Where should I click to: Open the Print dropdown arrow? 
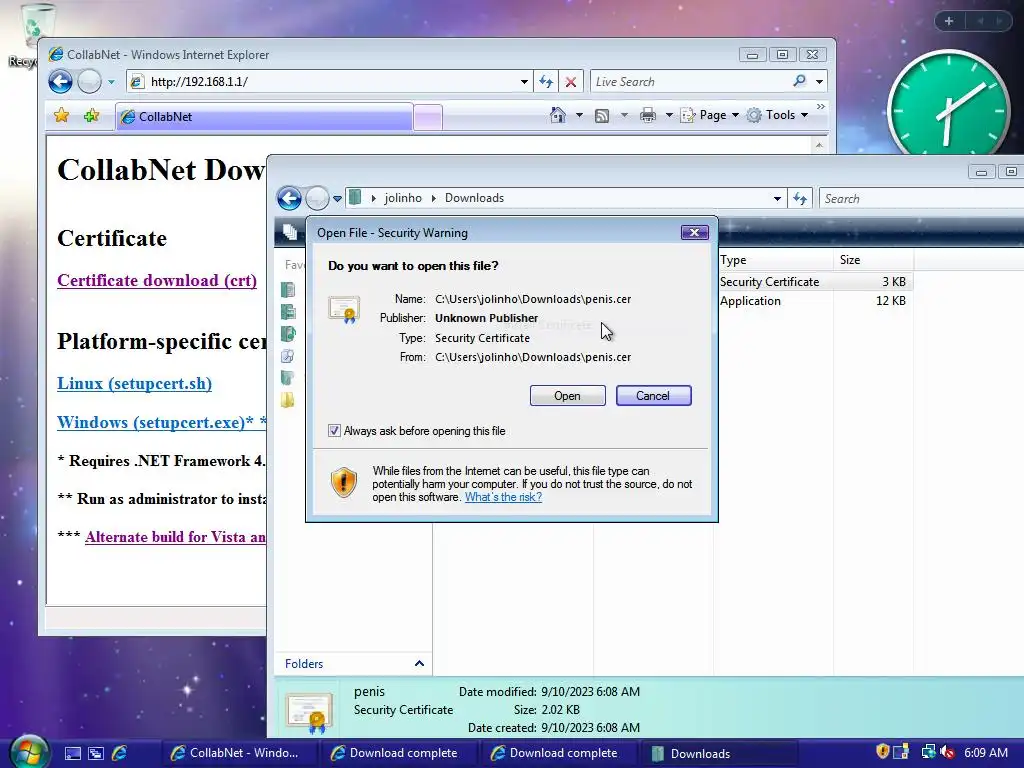pos(669,116)
